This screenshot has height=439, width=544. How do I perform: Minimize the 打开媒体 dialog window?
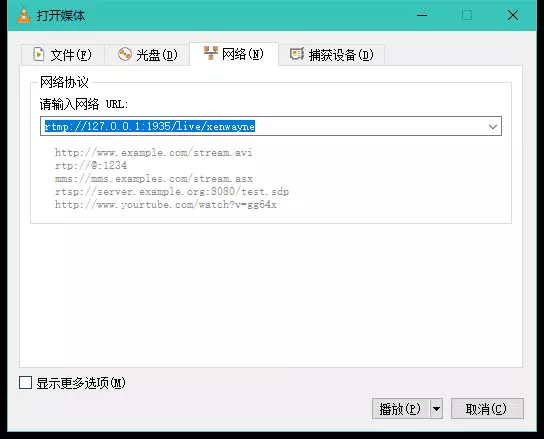click(x=422, y=15)
